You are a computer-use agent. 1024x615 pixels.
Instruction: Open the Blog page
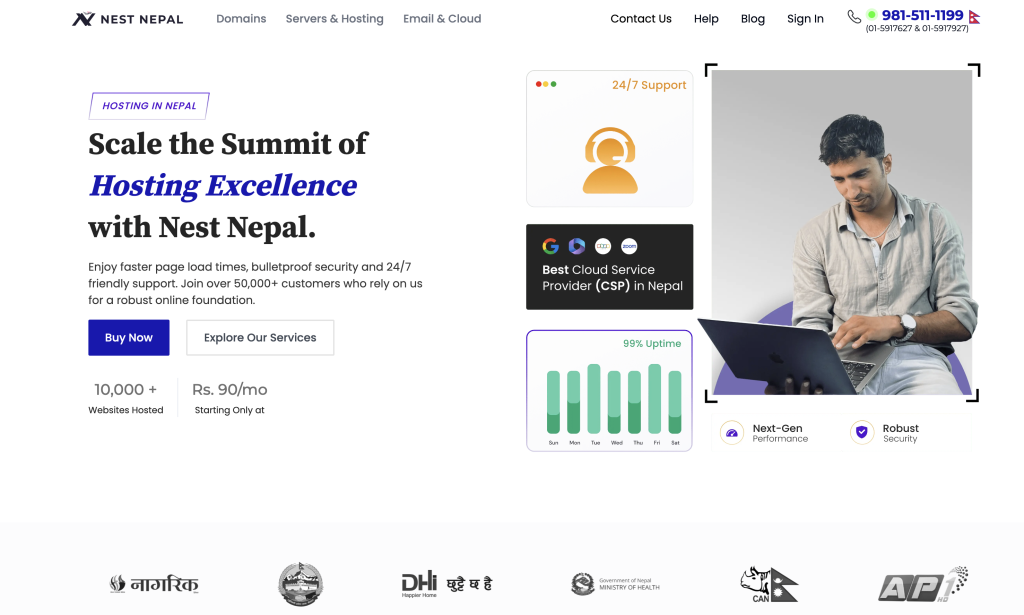click(x=752, y=19)
